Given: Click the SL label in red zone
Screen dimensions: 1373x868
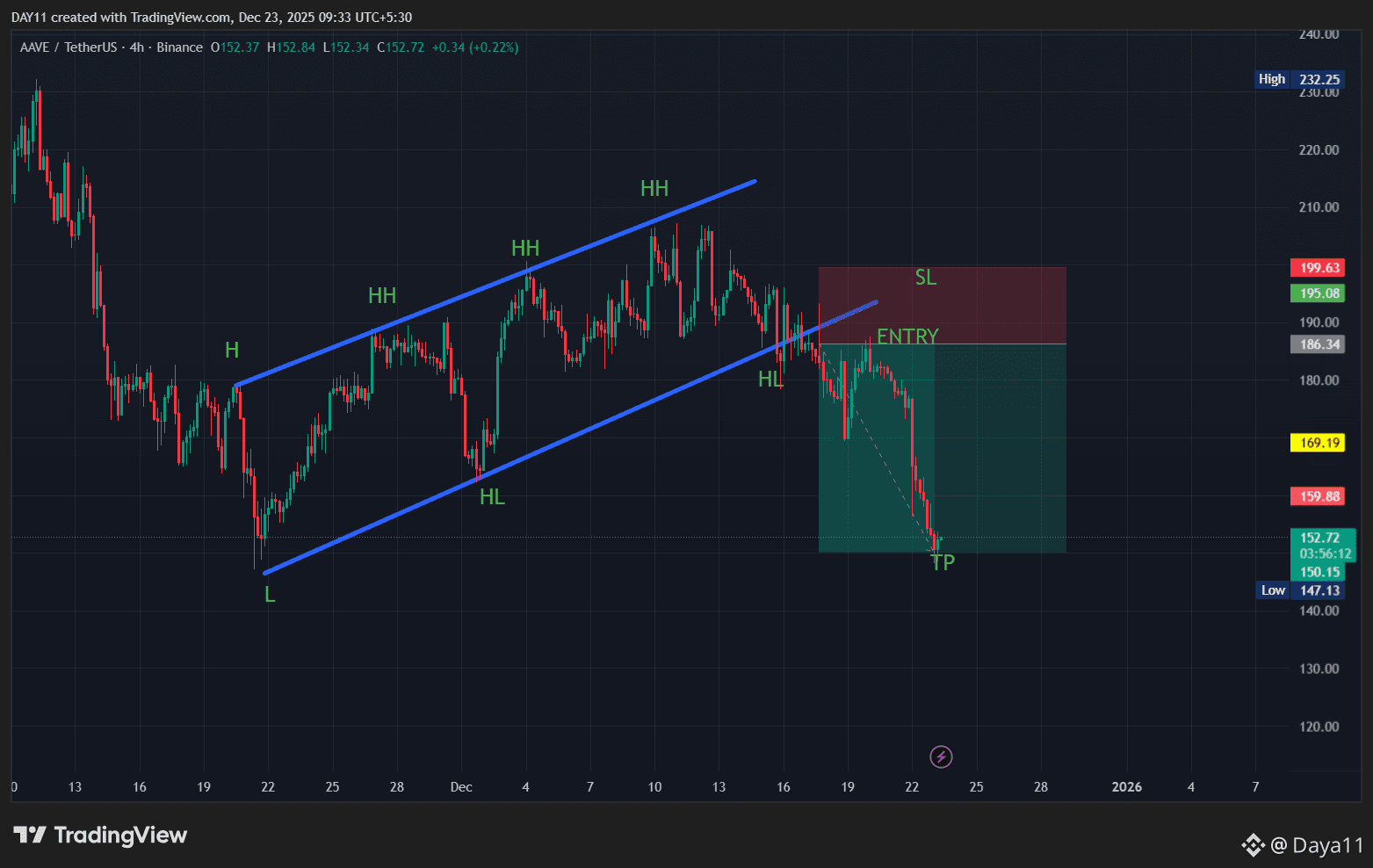Looking at the screenshot, I should point(926,278).
